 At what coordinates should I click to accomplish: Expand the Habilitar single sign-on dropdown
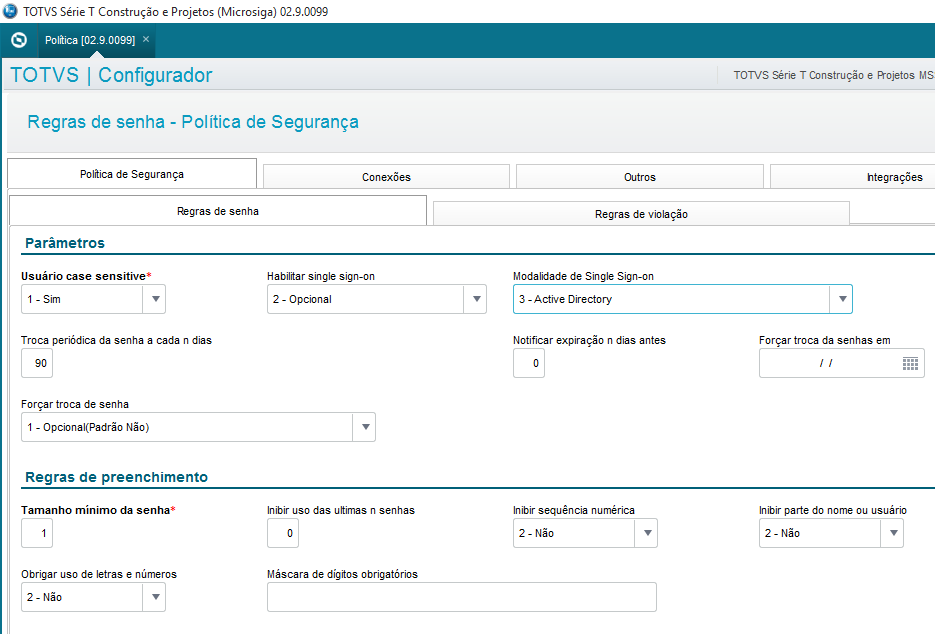coord(476,299)
